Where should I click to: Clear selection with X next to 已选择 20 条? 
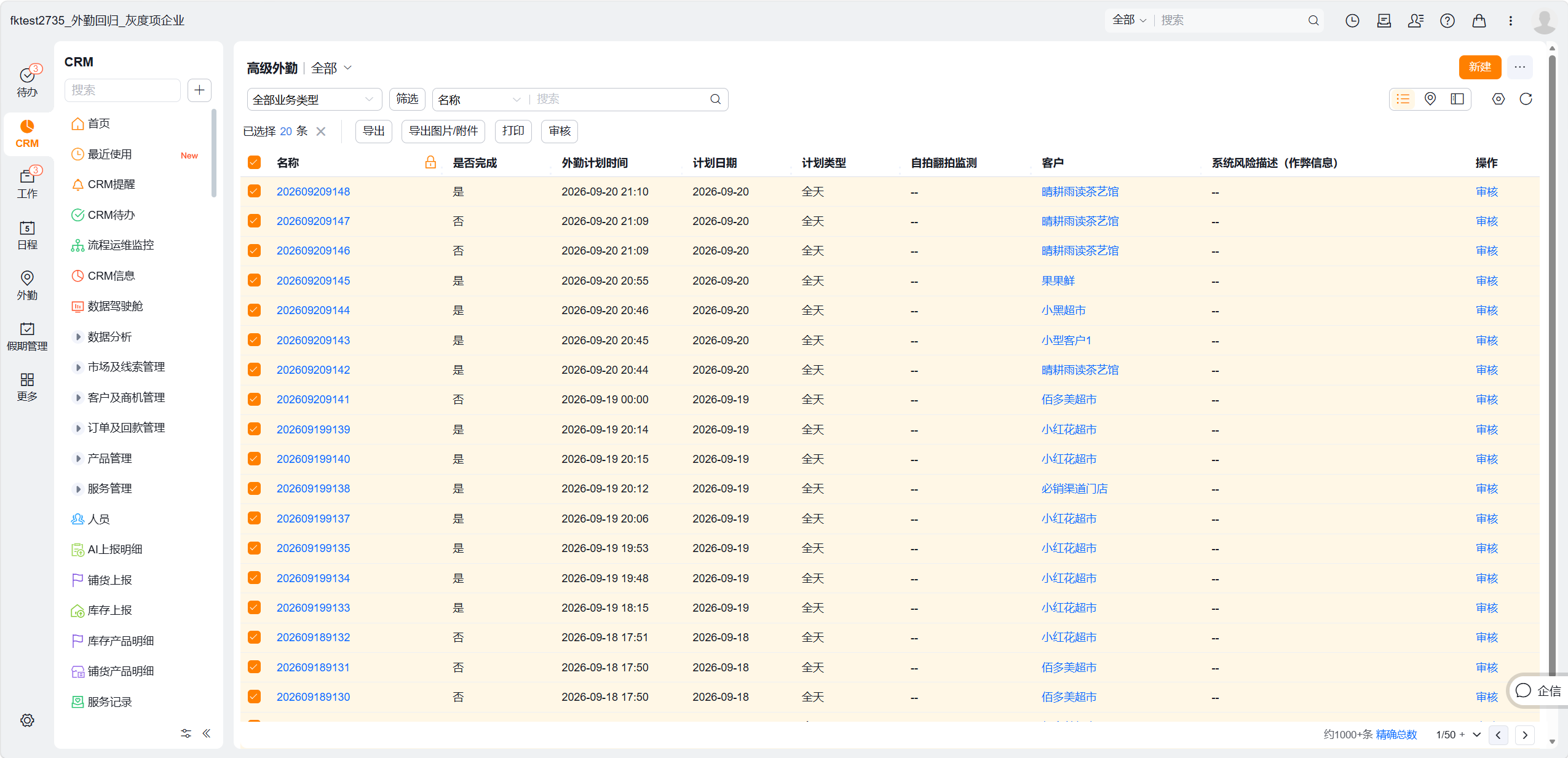tap(321, 131)
